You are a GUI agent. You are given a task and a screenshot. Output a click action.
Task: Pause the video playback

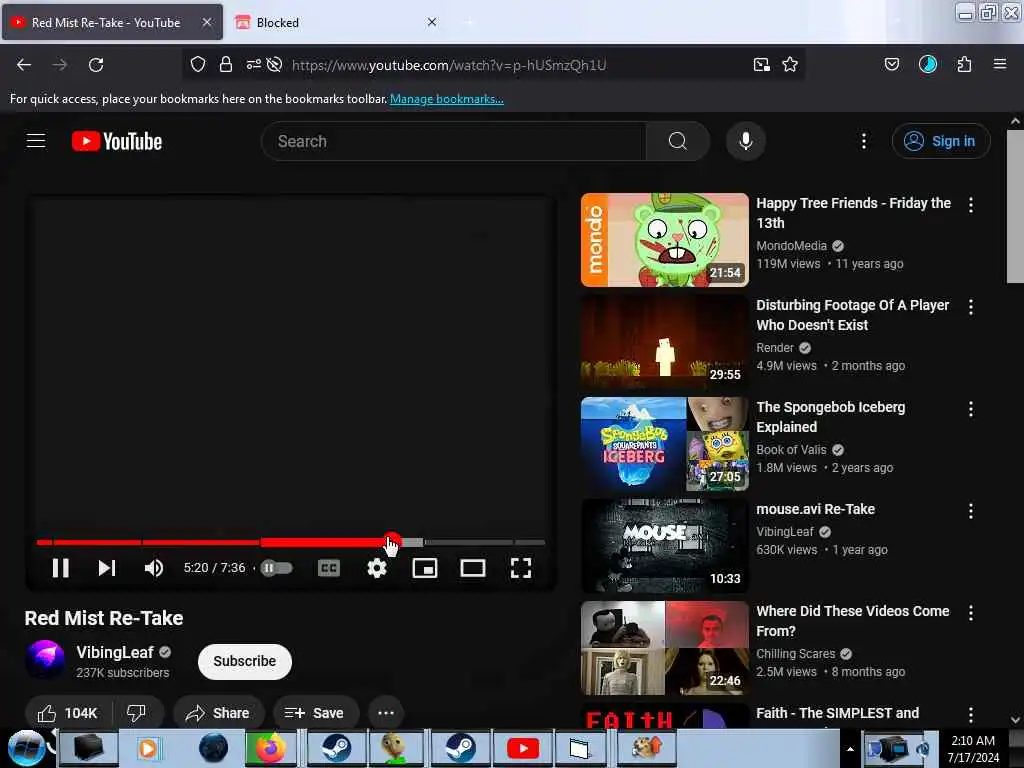(x=61, y=568)
